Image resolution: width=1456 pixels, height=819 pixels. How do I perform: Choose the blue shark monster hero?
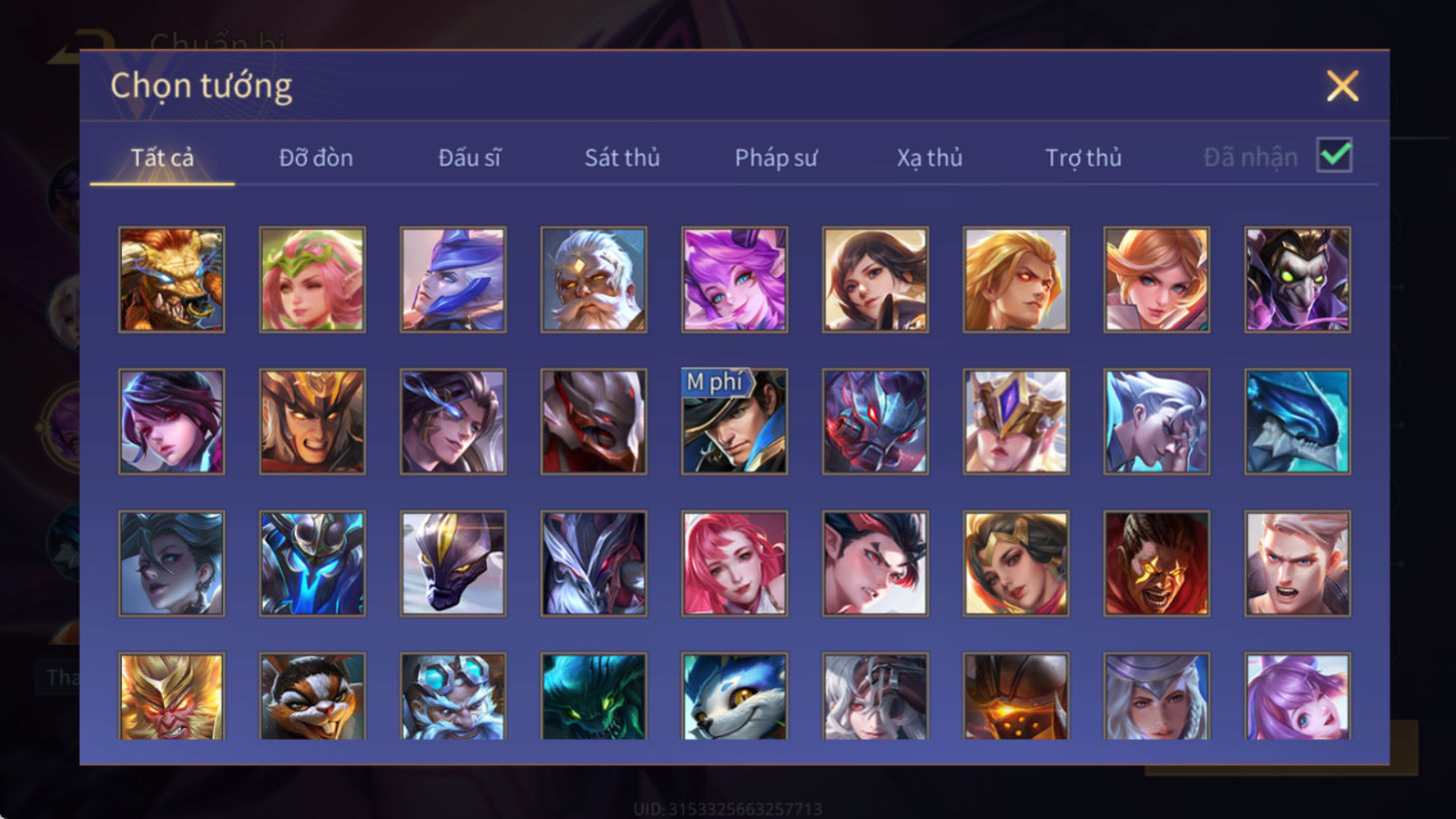click(x=1298, y=421)
